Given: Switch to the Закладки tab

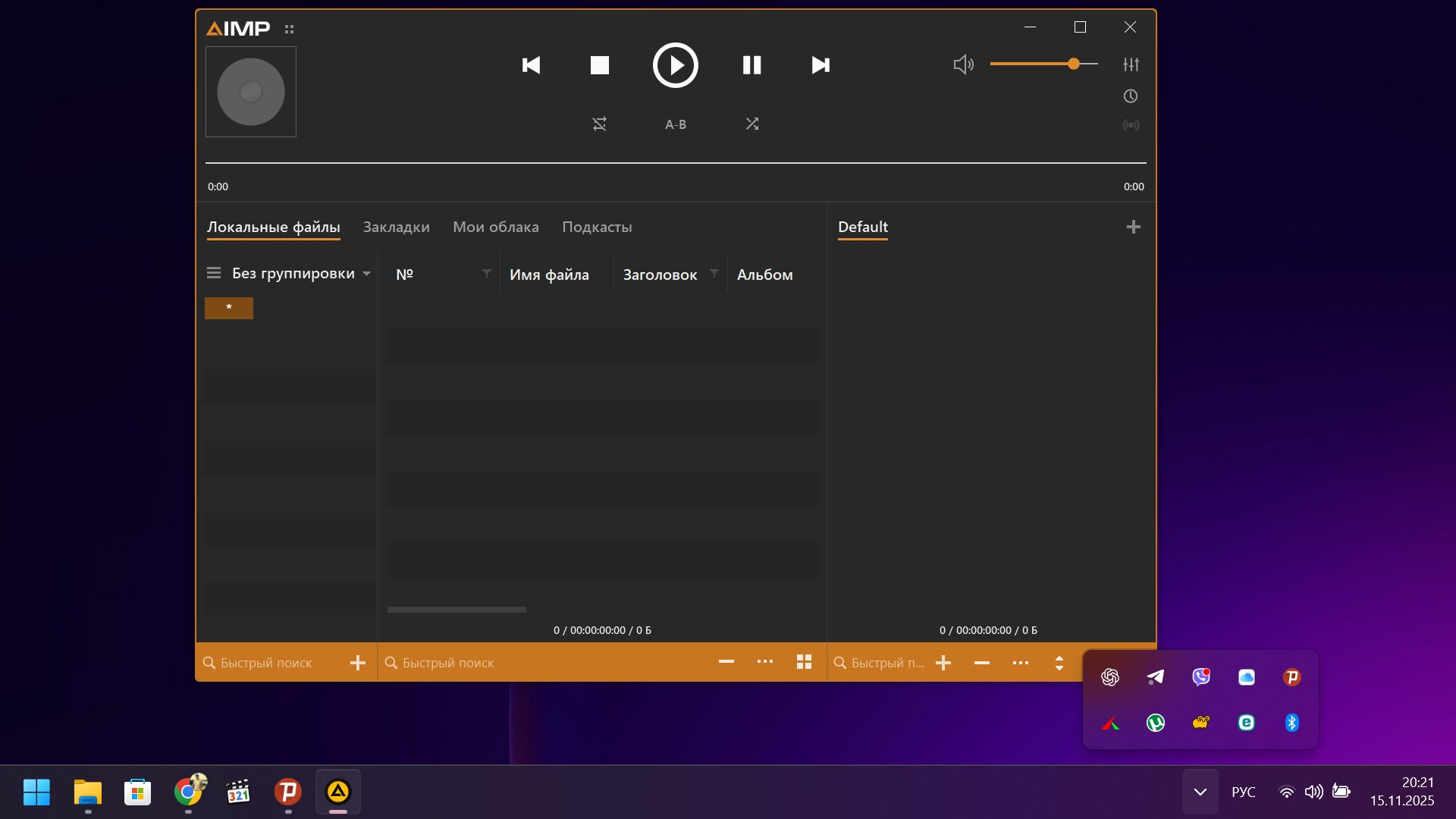Looking at the screenshot, I should click(396, 227).
